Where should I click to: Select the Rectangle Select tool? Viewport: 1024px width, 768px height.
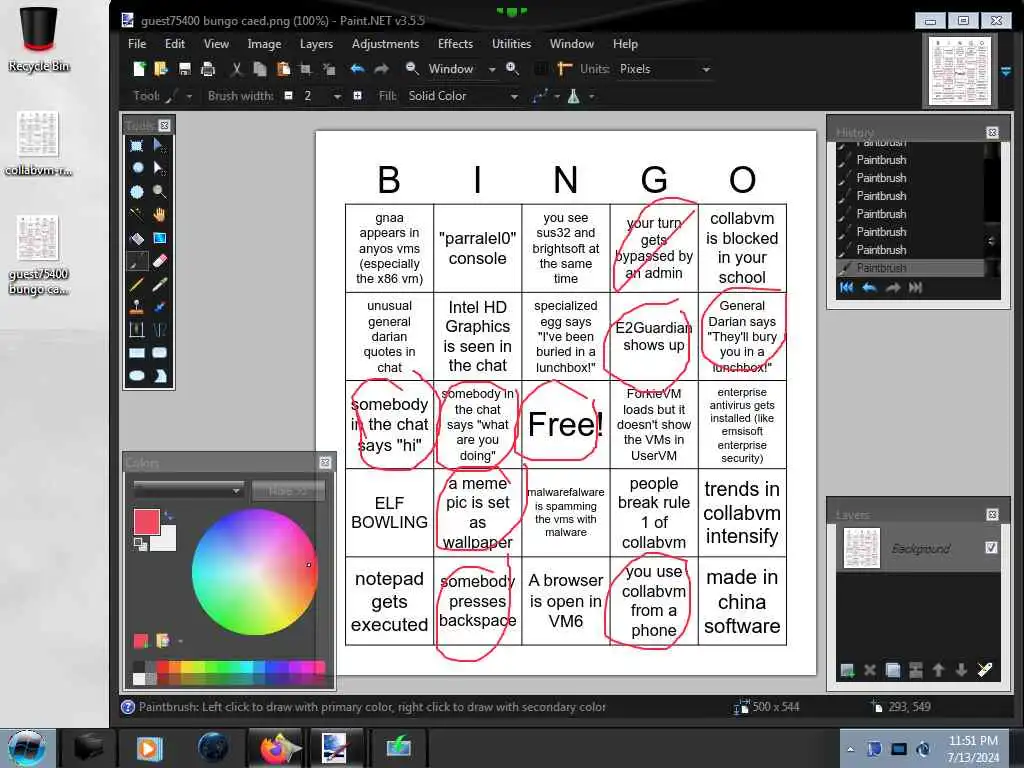coord(136,145)
